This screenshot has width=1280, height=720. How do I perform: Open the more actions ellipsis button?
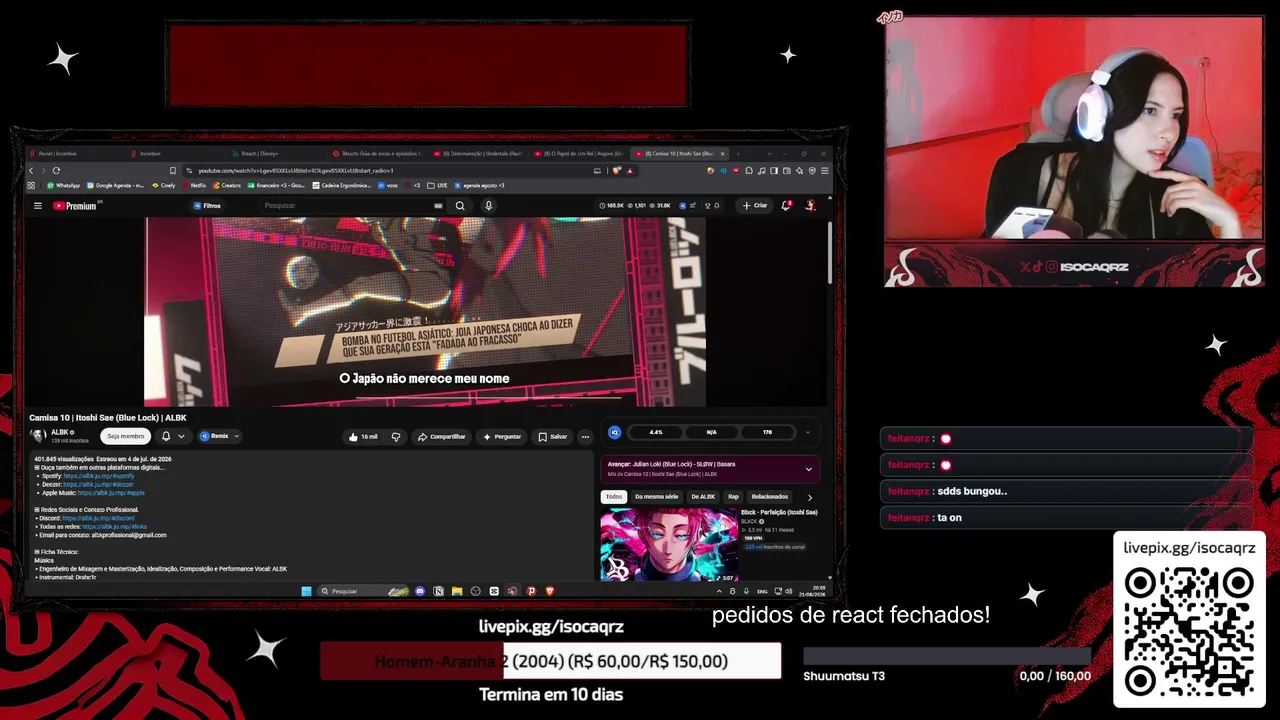[x=585, y=437]
